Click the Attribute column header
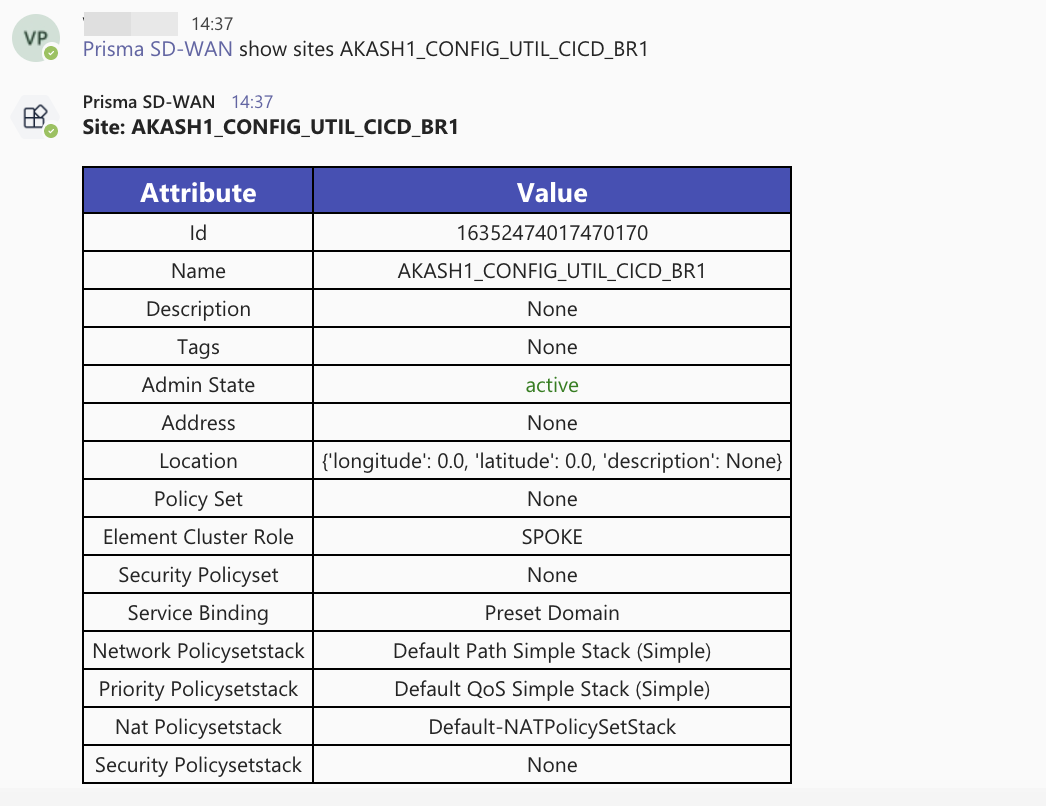 point(198,191)
